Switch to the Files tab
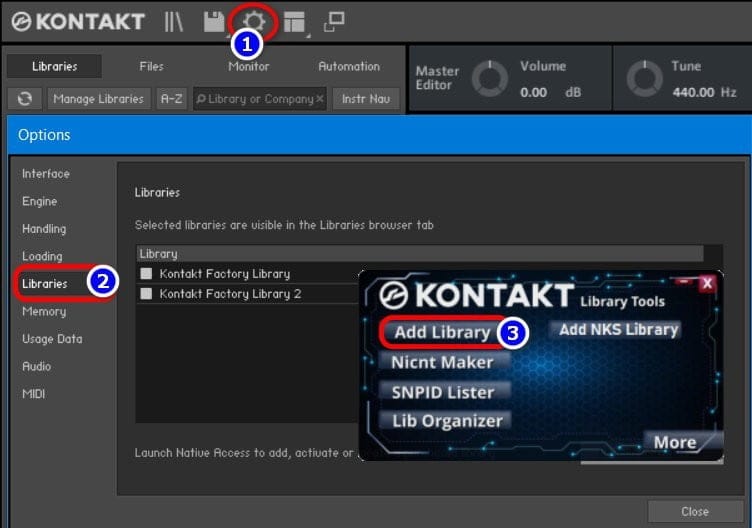 152,66
